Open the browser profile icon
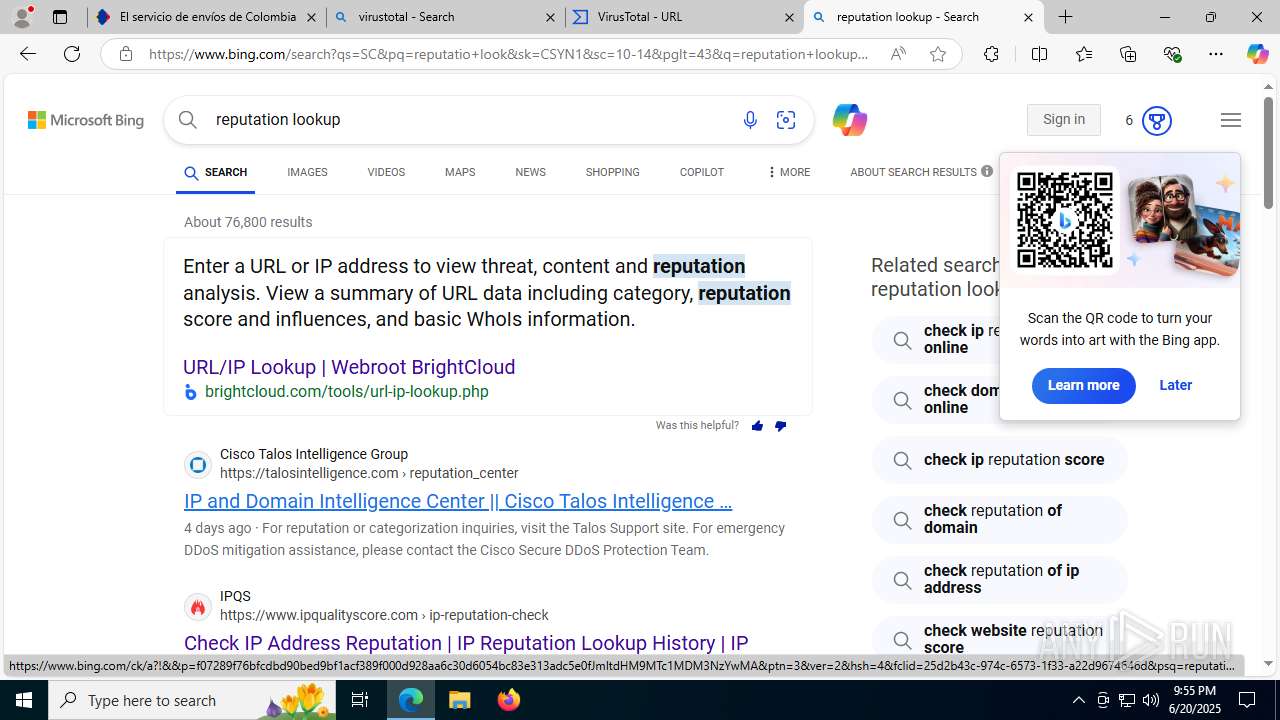The image size is (1280, 720). click(22, 16)
